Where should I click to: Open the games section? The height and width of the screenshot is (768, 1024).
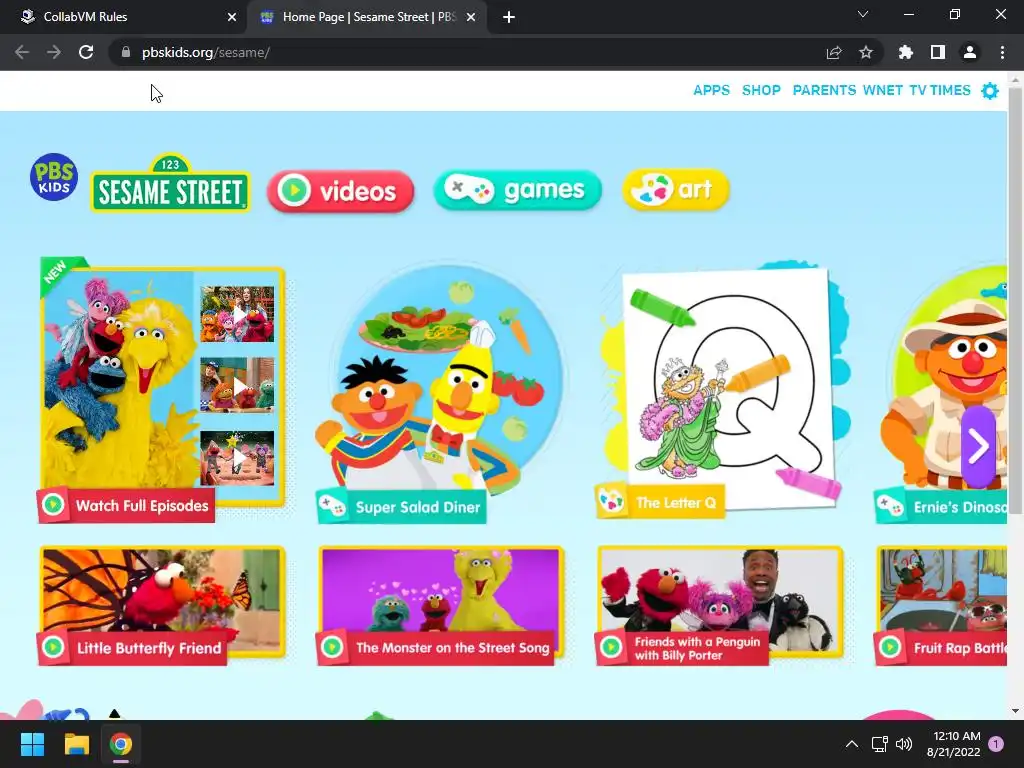pos(517,190)
